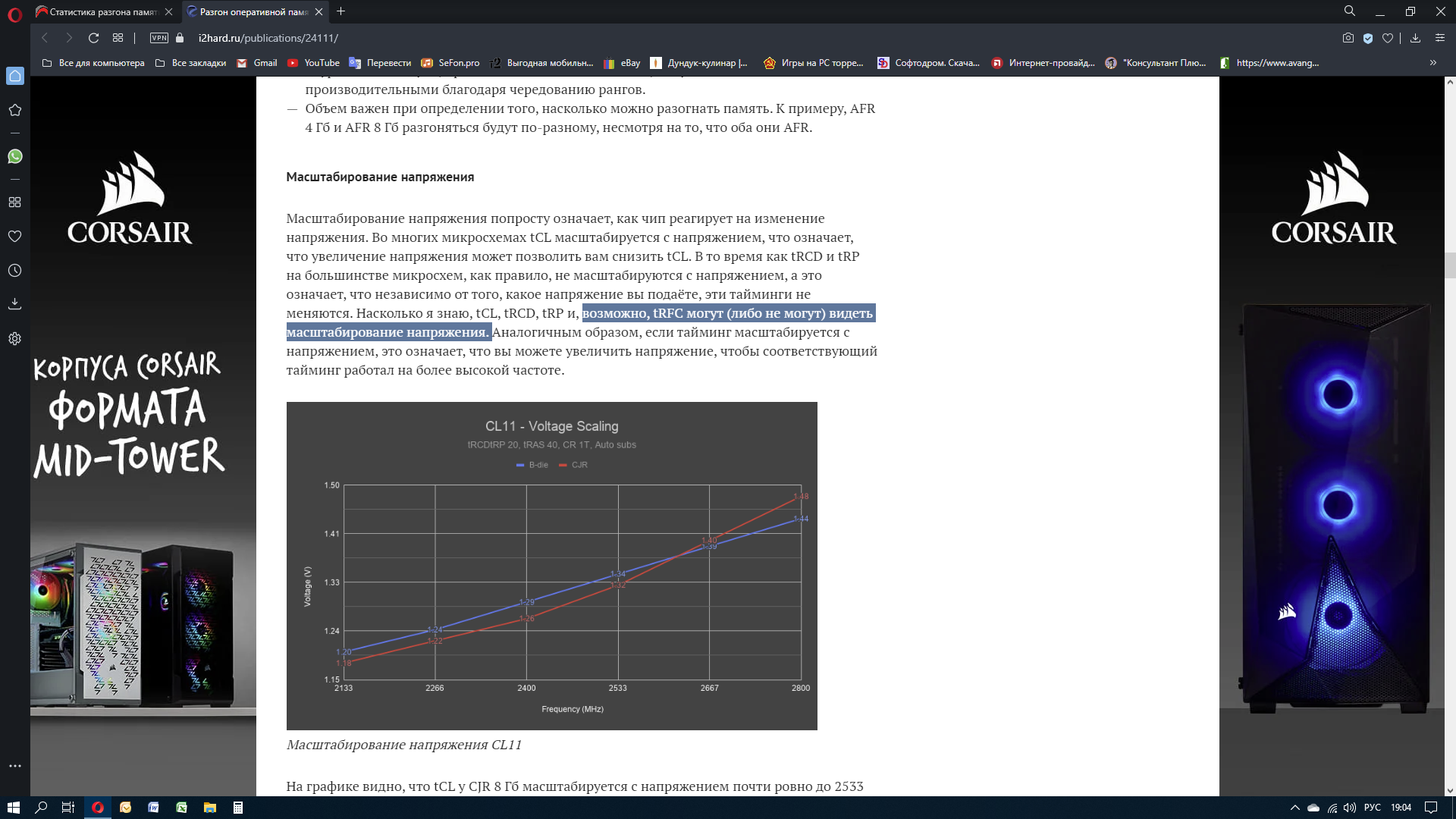1456x819 pixels.
Task: Toggle ad blocker shield icon
Action: 1368,38
